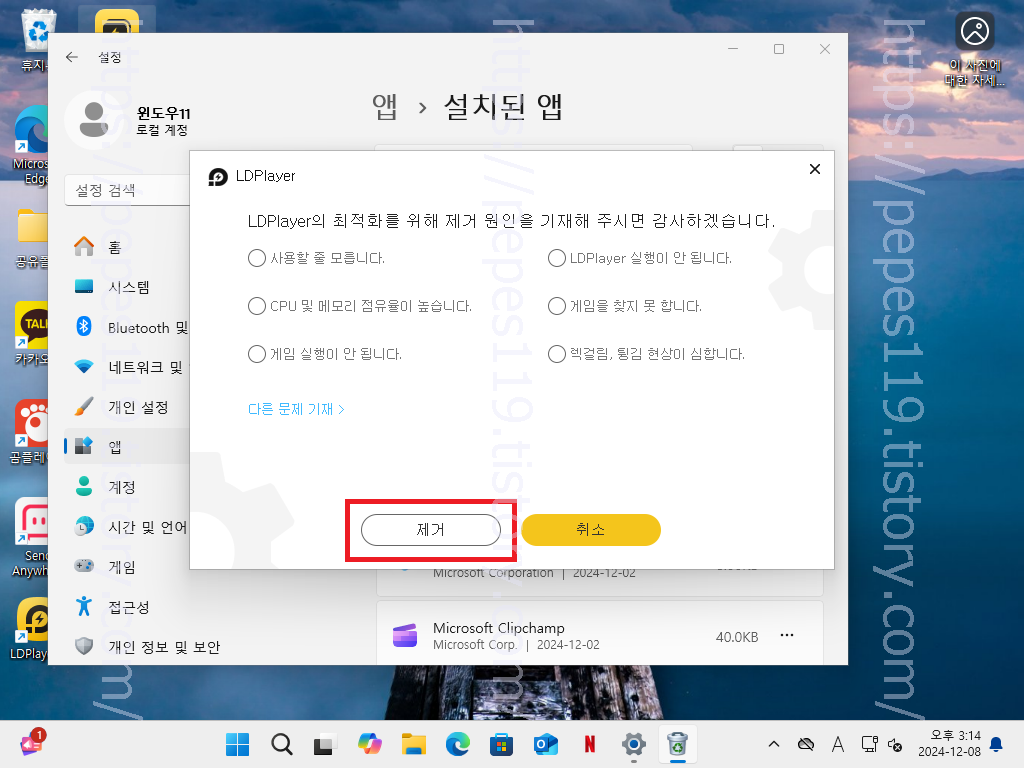The image size is (1024, 768).
Task: Open 시간 및 언어 settings category
Action: click(x=127, y=527)
